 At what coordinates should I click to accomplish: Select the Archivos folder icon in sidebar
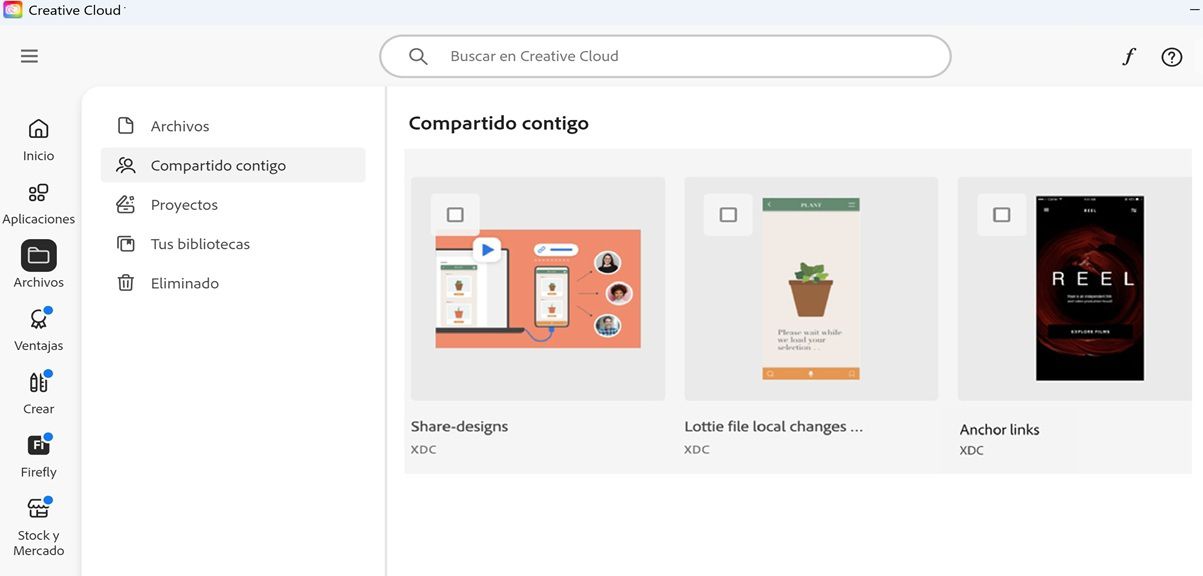(39, 256)
